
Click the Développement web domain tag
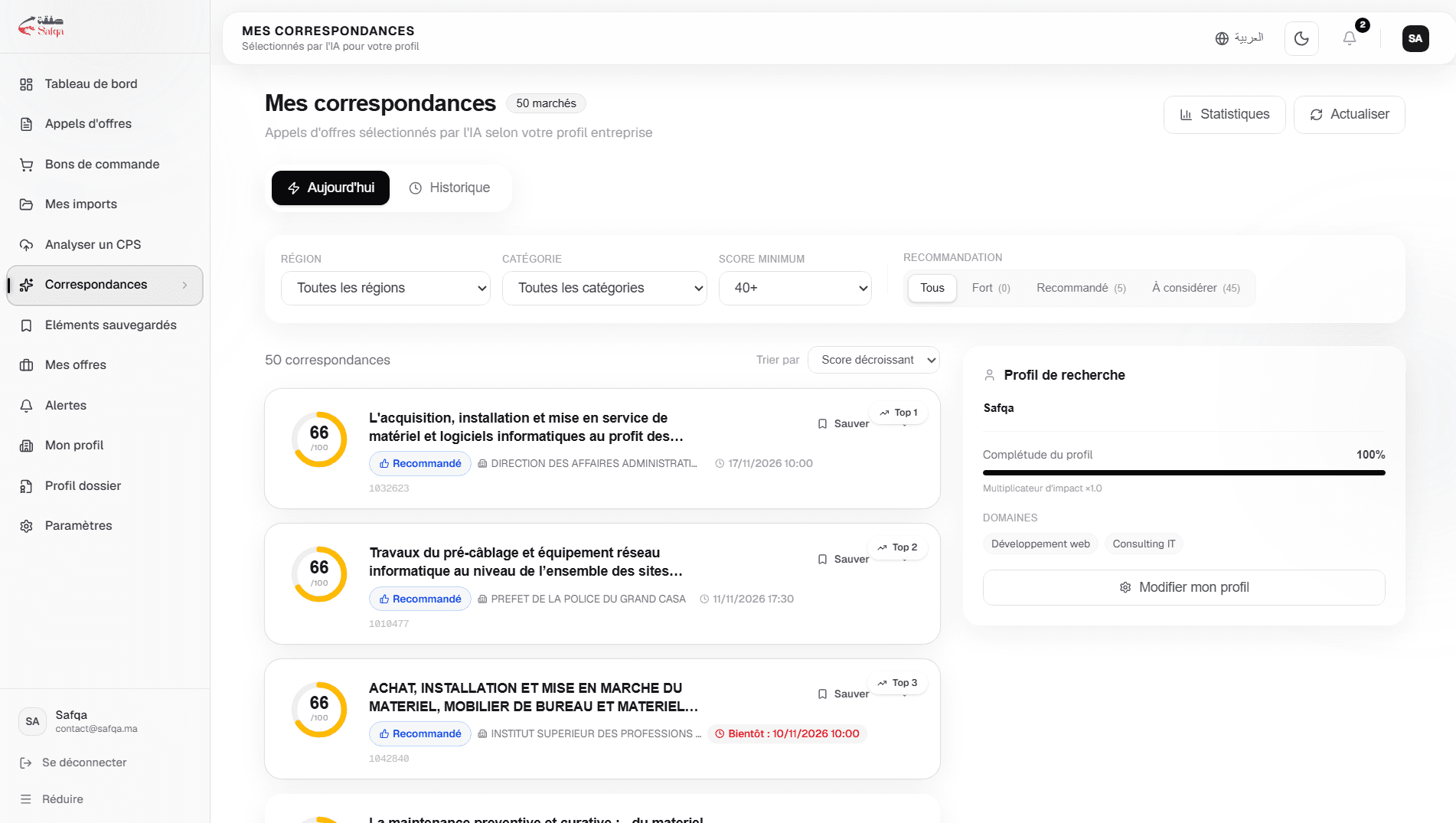pos(1040,544)
